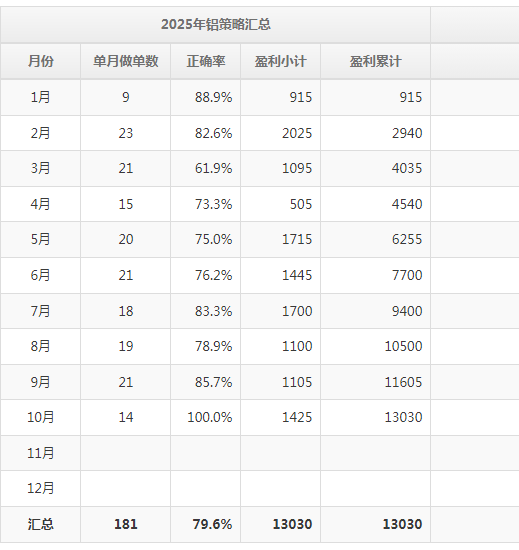
Task: Select the order count 9 for 1月
Action: [126, 97]
